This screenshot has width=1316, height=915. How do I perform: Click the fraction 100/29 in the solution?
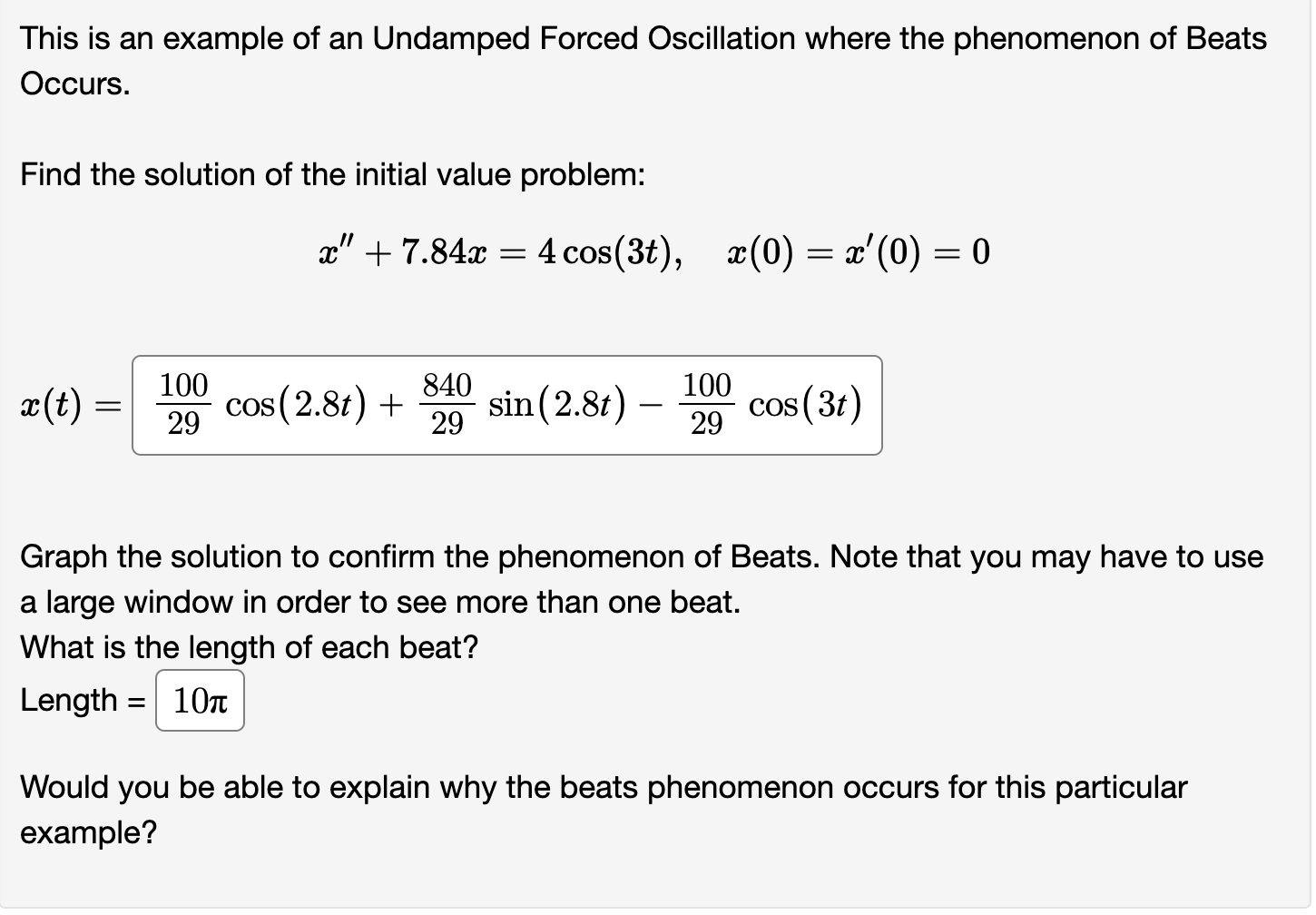pos(182,405)
